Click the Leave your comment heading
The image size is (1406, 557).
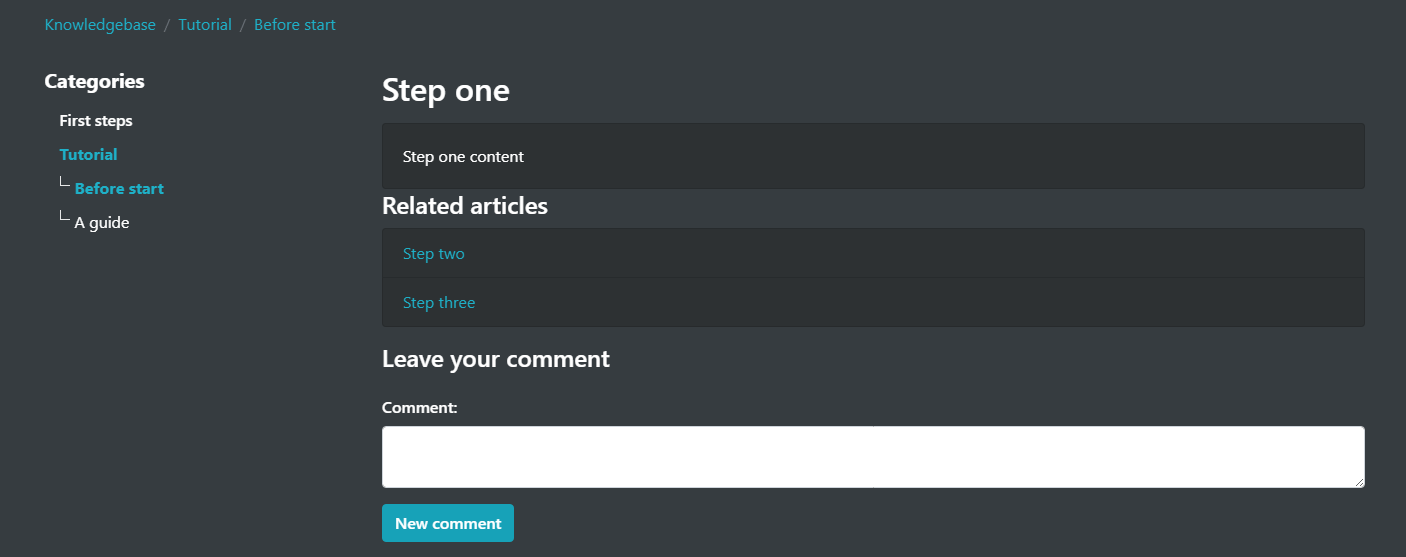(496, 359)
